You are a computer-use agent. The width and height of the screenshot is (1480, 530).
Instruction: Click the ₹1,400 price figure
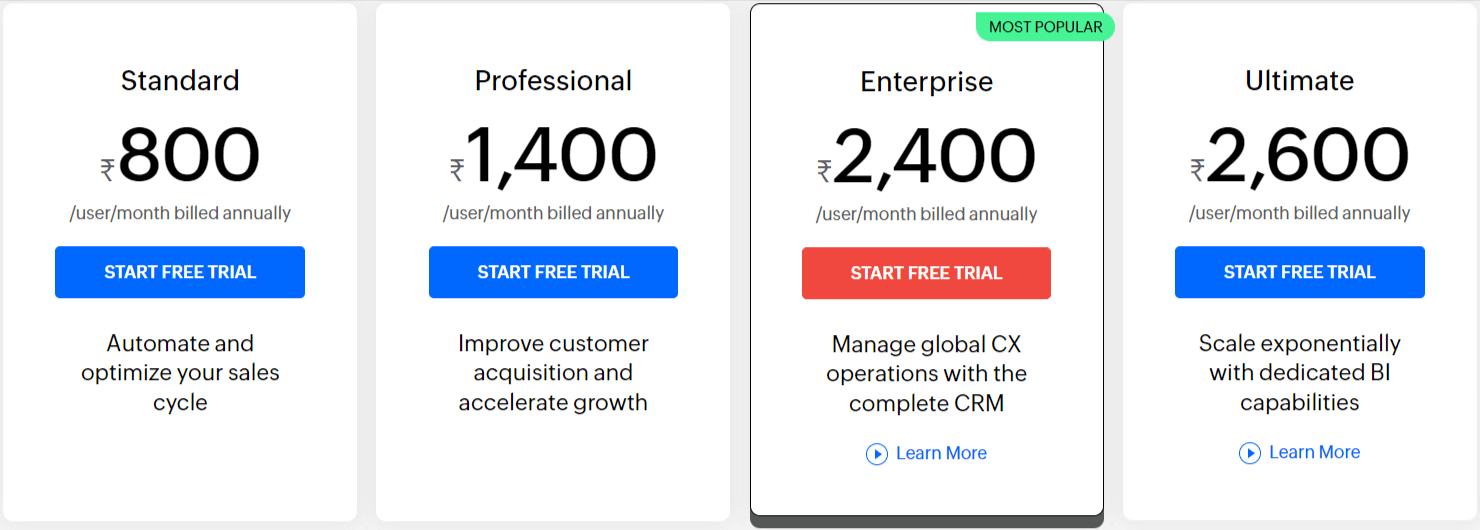coord(553,157)
